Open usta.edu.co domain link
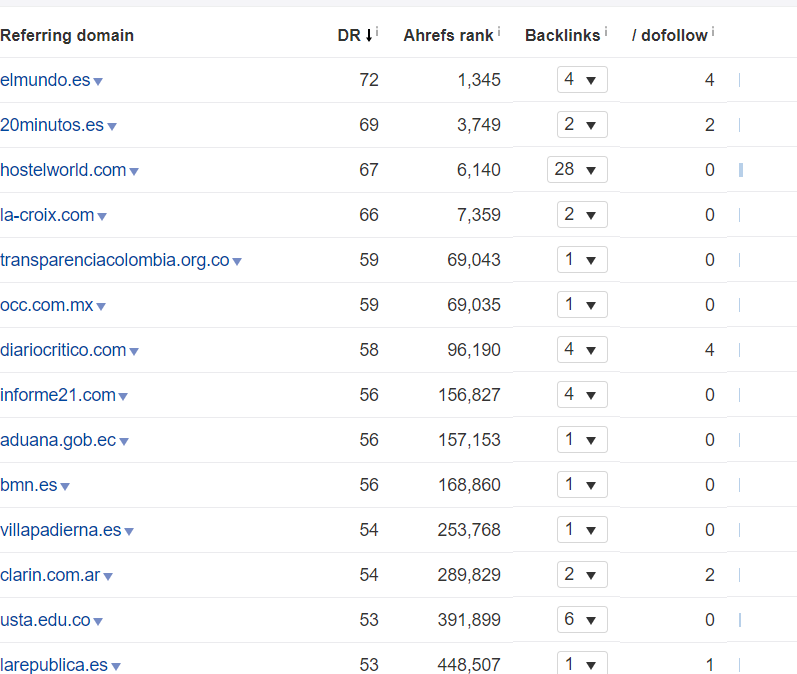The height and width of the screenshot is (674, 797). pyautogui.click(x=45, y=620)
